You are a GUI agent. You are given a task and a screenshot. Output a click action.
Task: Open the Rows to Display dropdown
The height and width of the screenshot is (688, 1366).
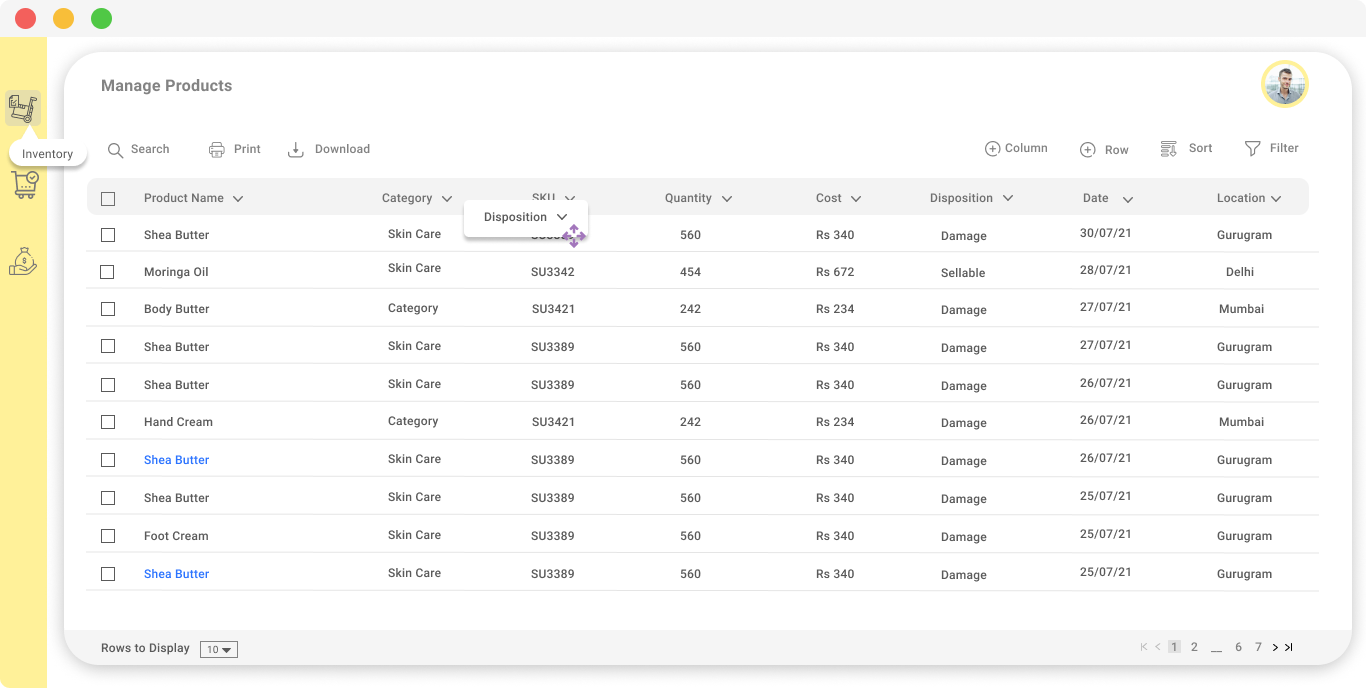(218, 649)
